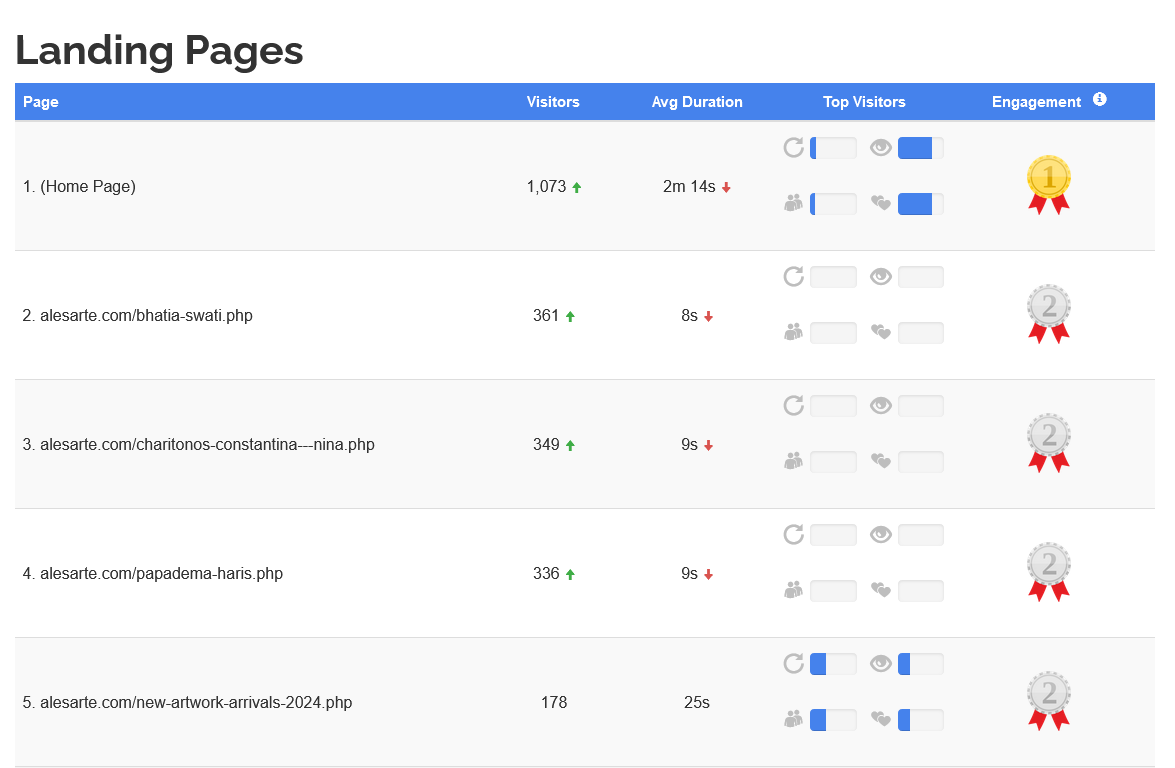Click hearts icon in charitonos-constantina row
Image resolution: width=1175 pixels, height=768 pixels.
pos(881,461)
